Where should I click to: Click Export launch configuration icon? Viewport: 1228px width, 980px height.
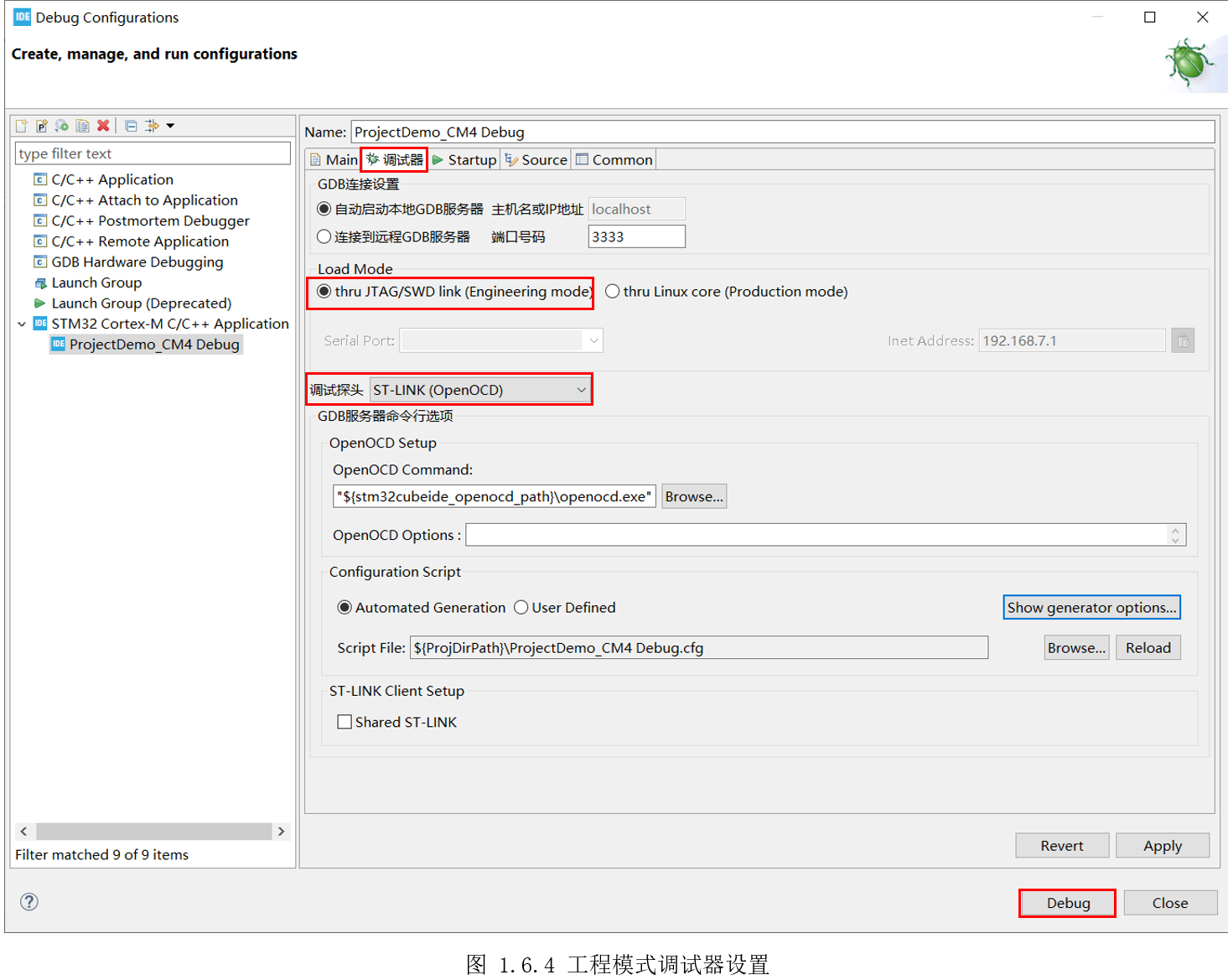(x=62, y=126)
